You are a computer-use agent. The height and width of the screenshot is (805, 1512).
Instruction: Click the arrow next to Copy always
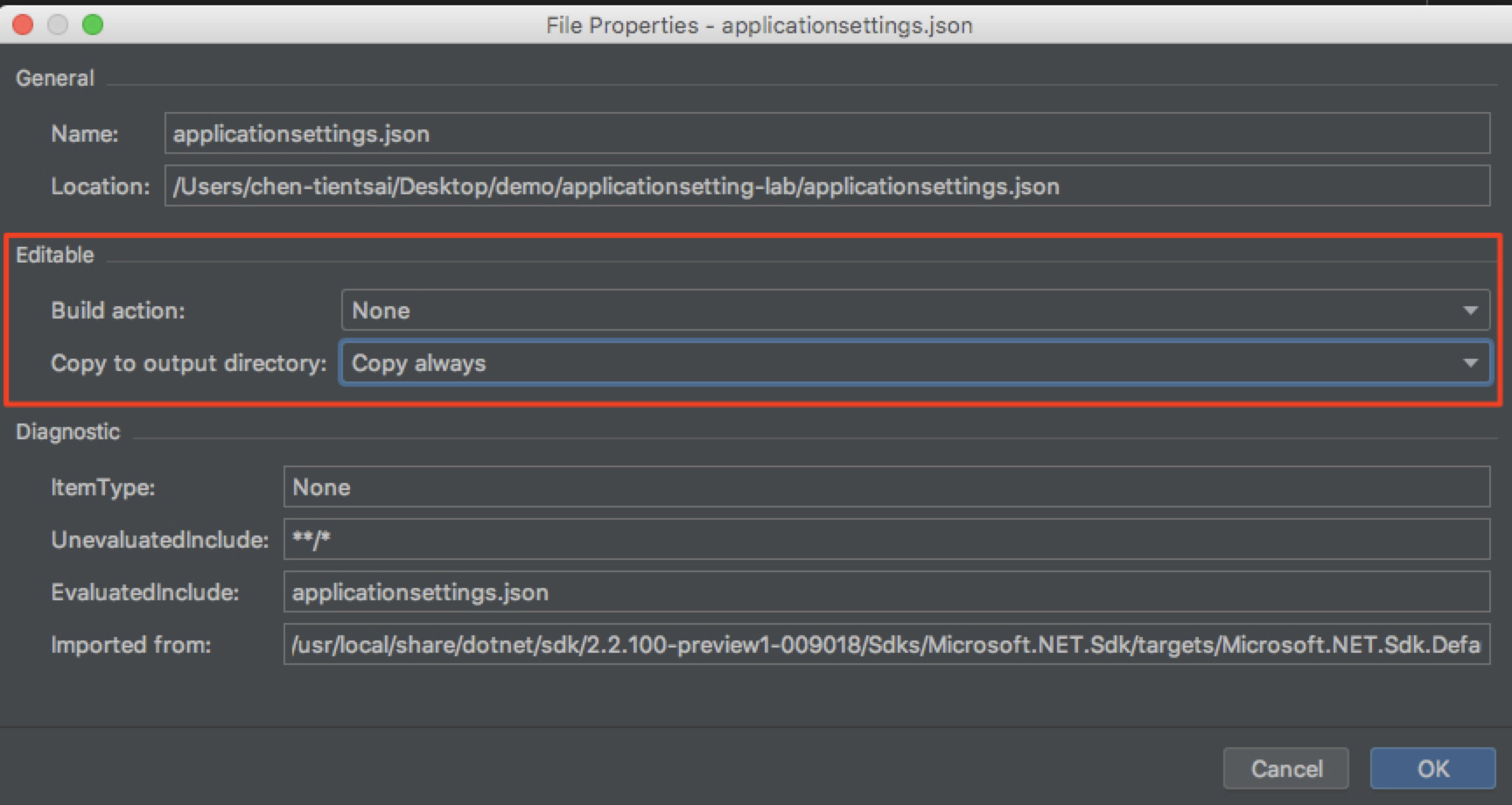point(1470,363)
